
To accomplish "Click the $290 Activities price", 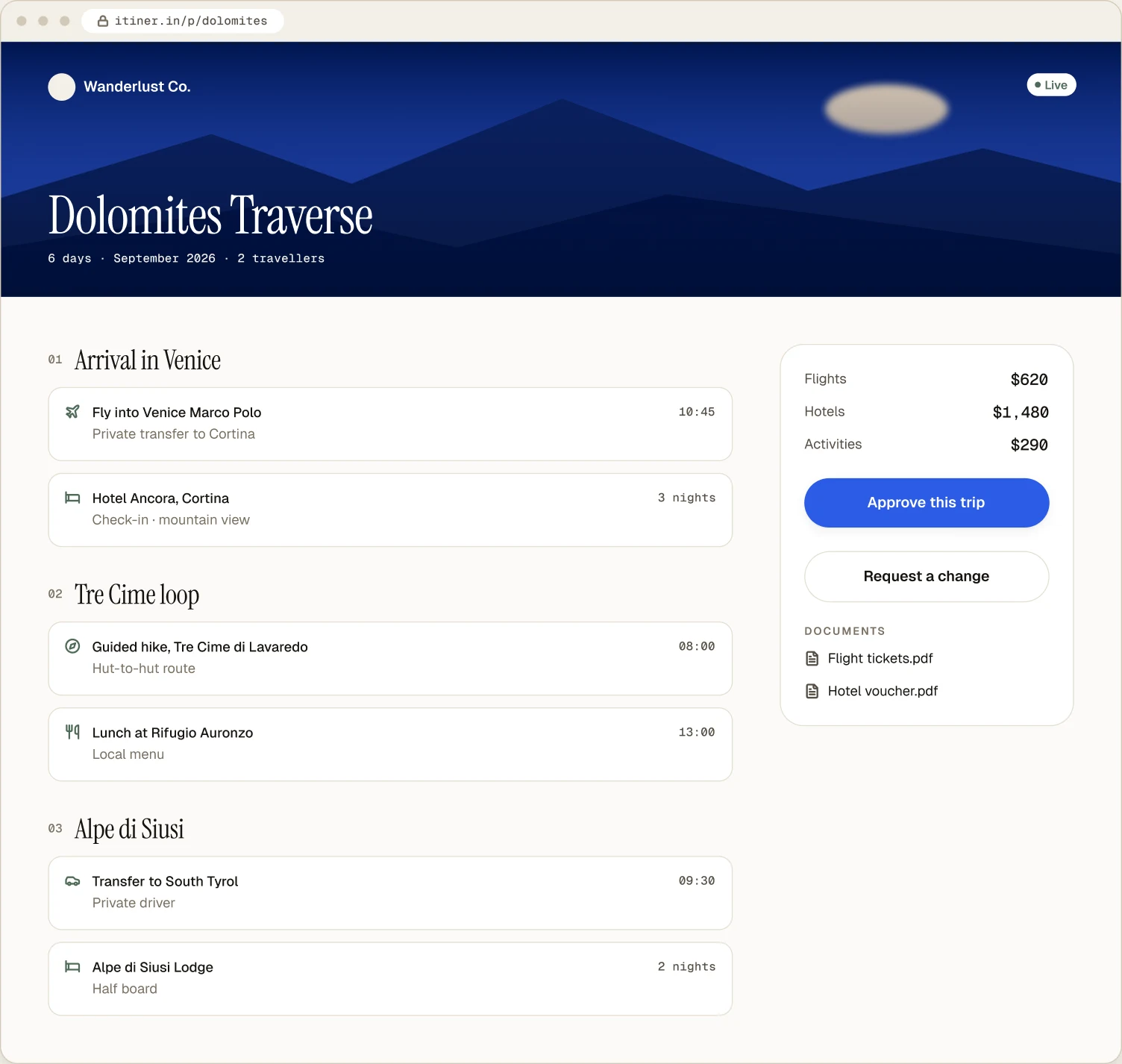I will tap(1029, 445).
